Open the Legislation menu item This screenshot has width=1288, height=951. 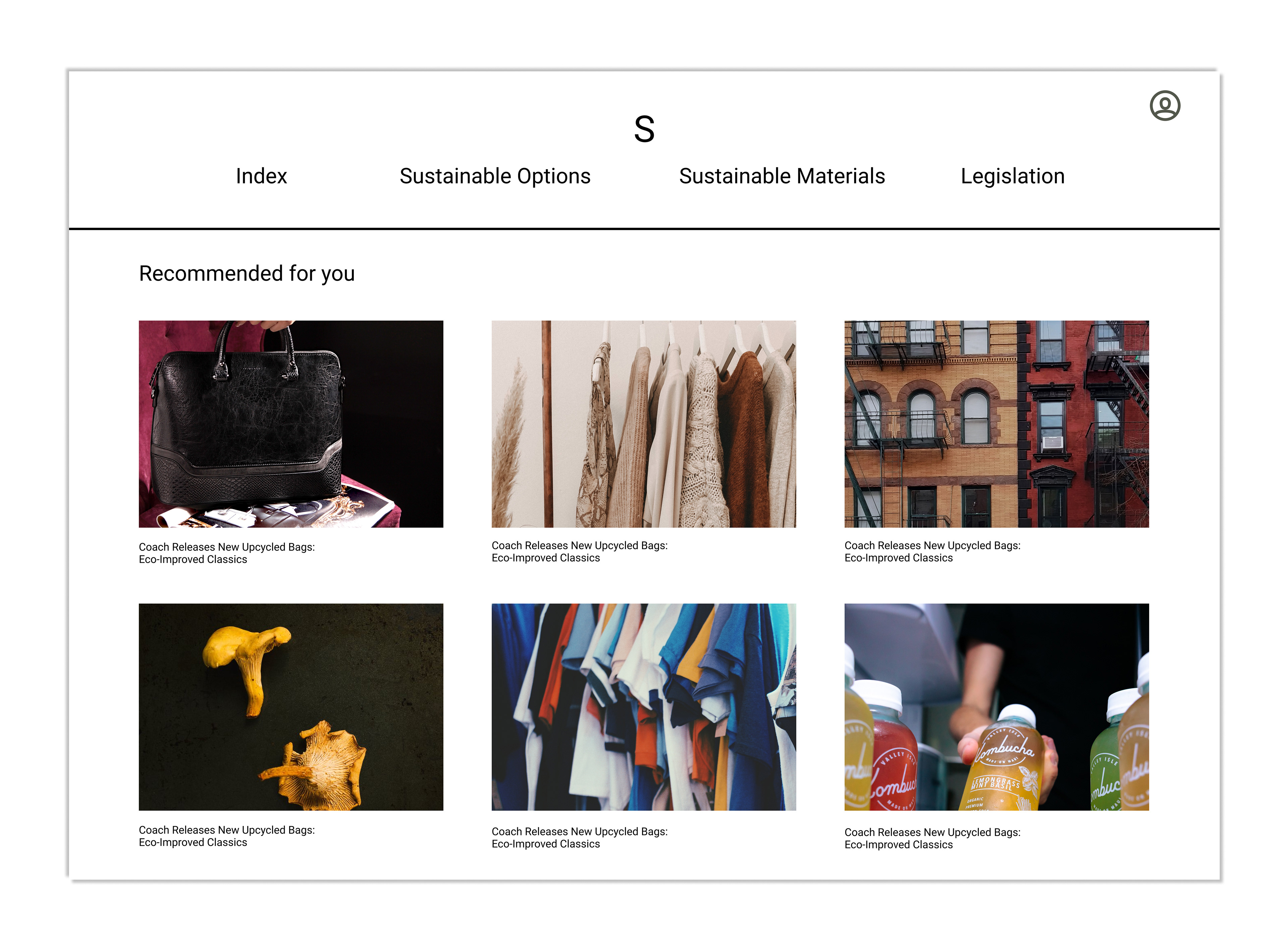(1012, 176)
